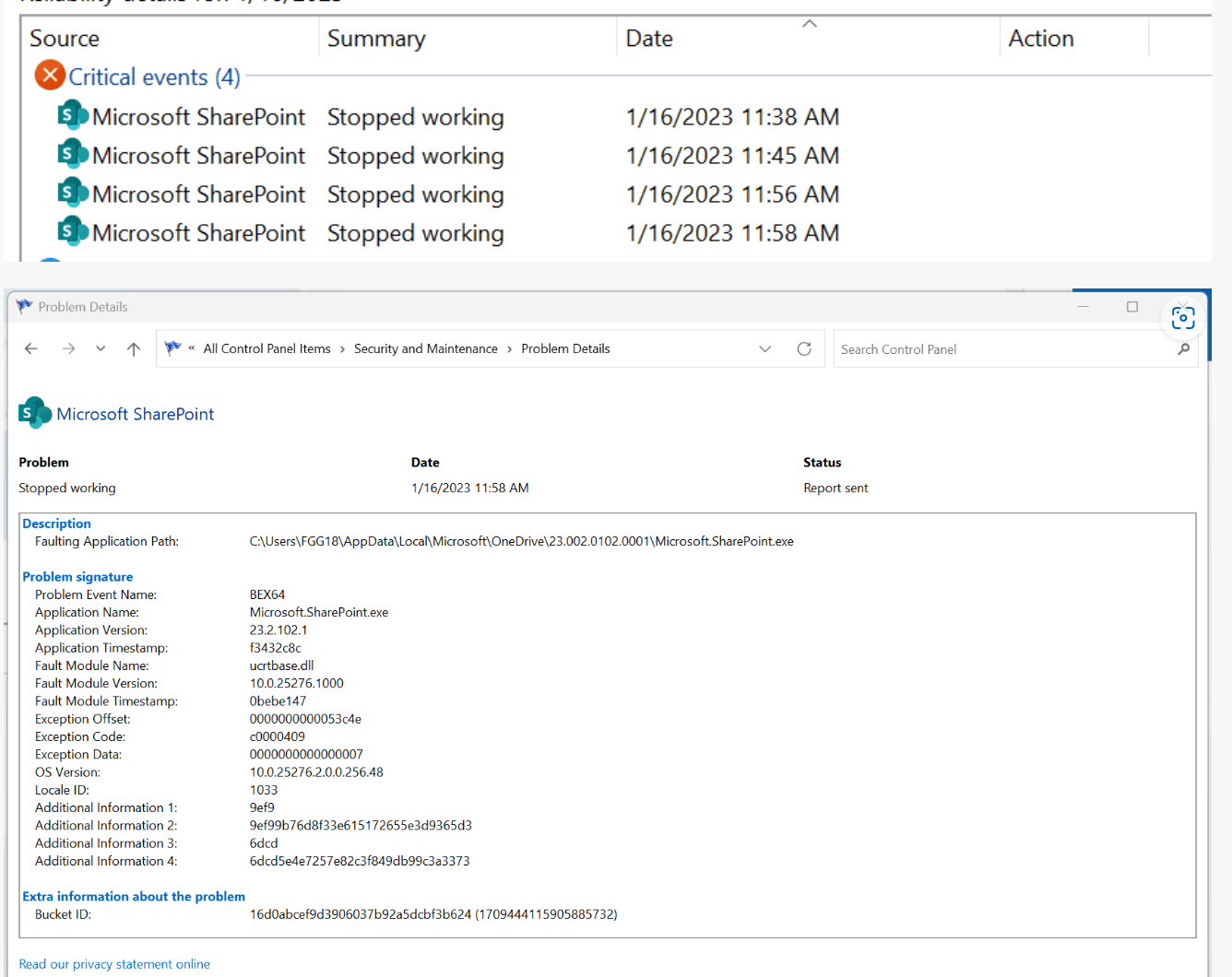Screen dimensions: 1232x977
Task: Navigate to All Control Panel Items breadcrumb
Action: (x=267, y=348)
